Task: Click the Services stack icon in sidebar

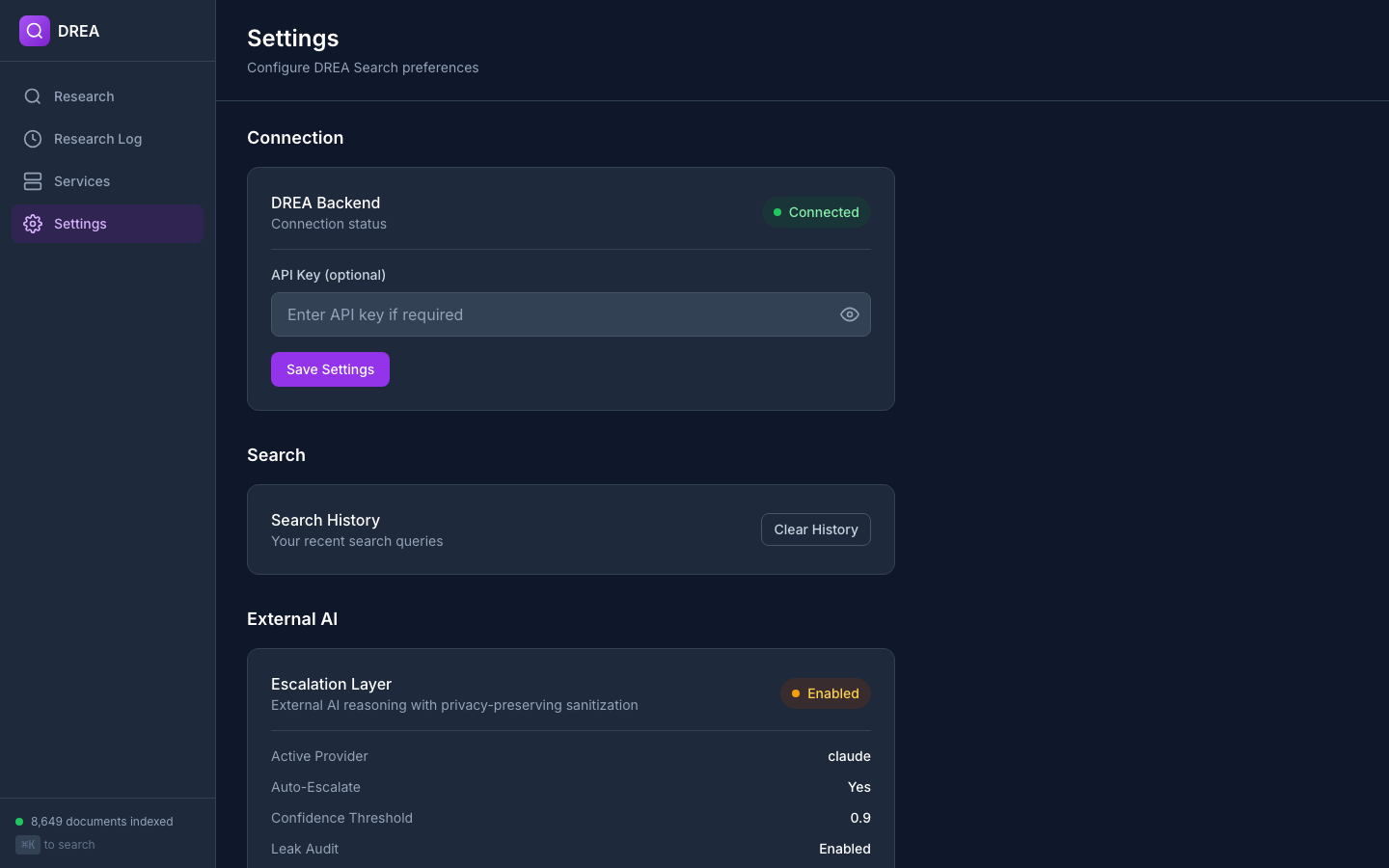Action: coord(33,181)
